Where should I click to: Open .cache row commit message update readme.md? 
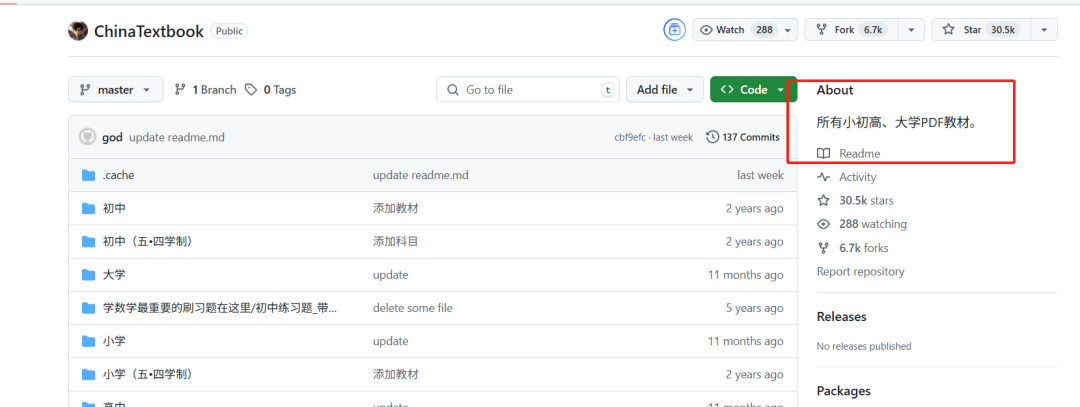421,175
